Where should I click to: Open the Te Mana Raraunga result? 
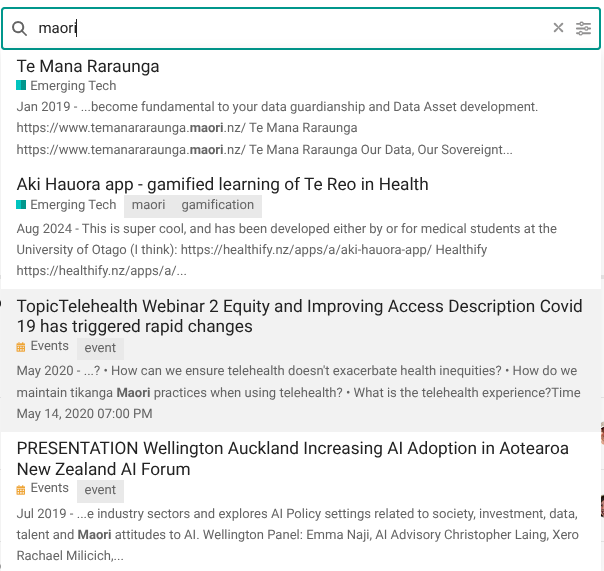click(88, 66)
